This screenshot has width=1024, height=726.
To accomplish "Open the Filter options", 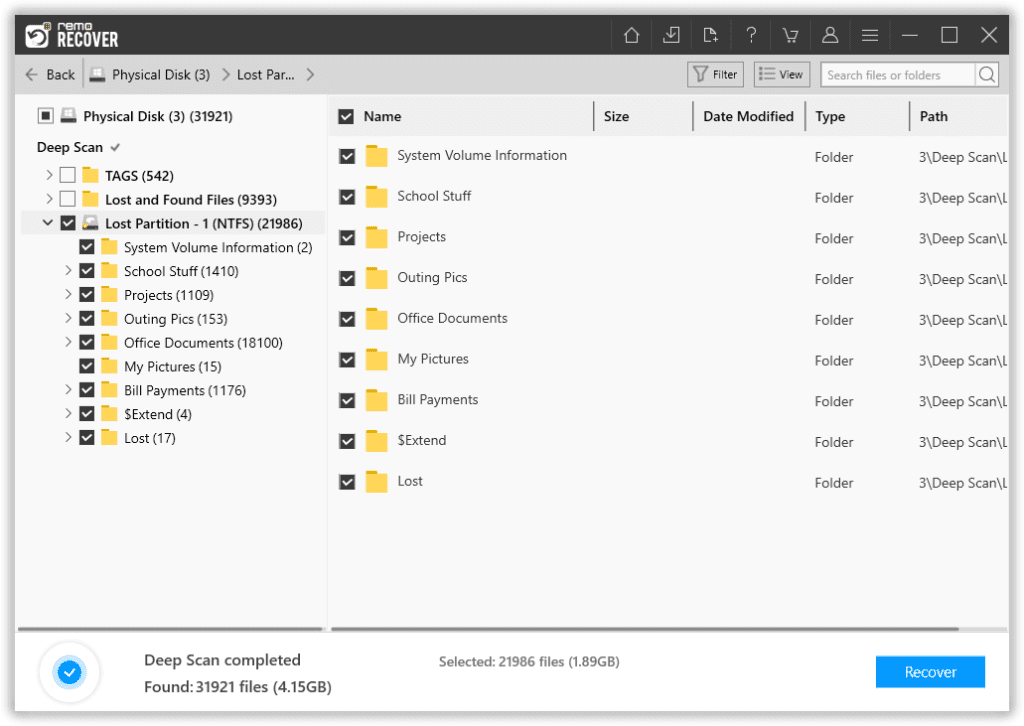I will (714, 74).
